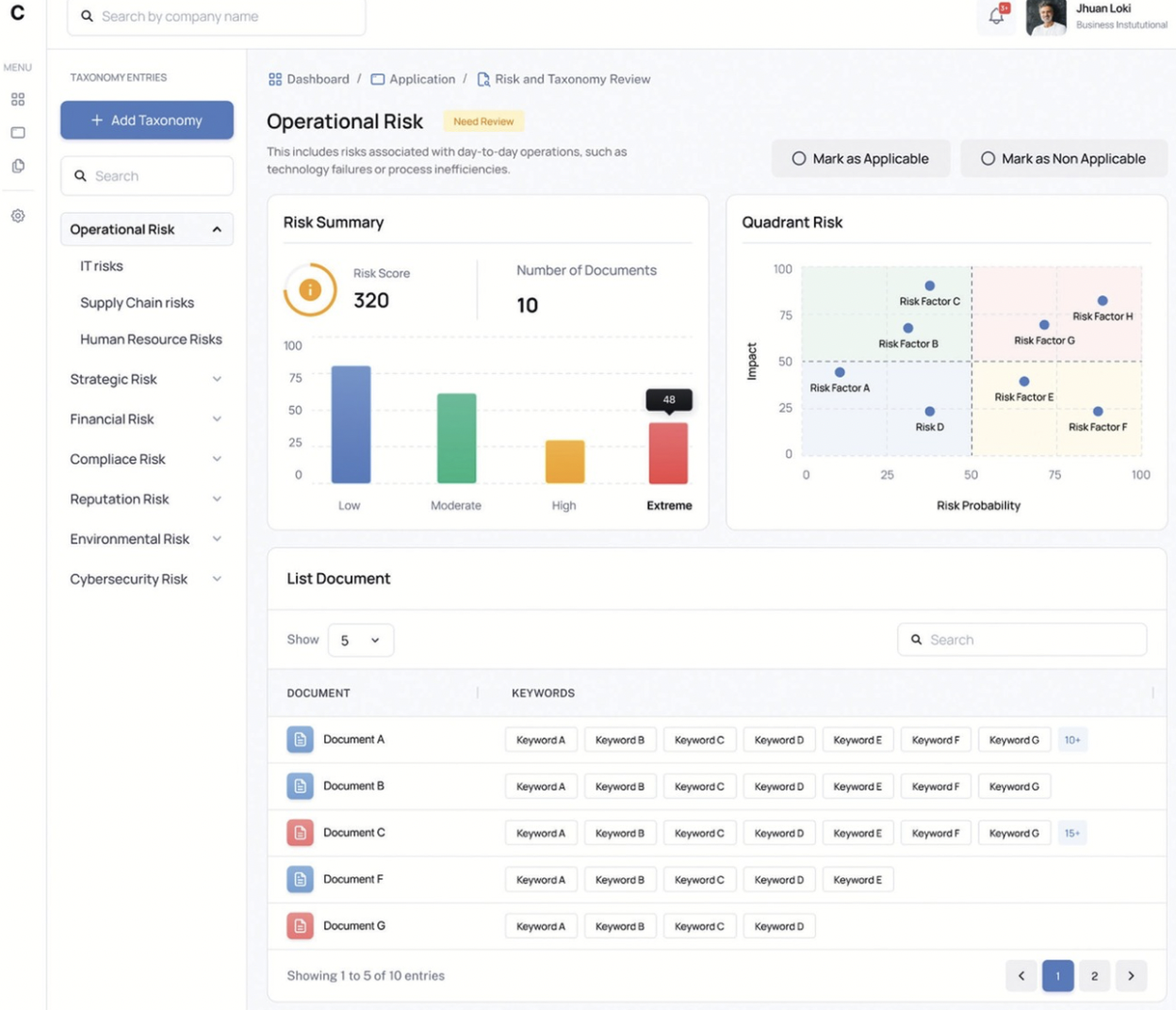Image resolution: width=1176 pixels, height=1010 pixels.
Task: Open the Dashboard breadcrumb
Action: tap(309, 79)
